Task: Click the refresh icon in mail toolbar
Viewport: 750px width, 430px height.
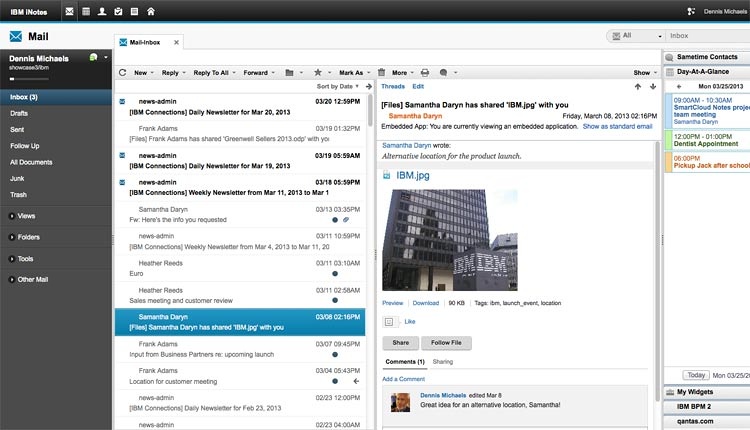Action: (123, 73)
